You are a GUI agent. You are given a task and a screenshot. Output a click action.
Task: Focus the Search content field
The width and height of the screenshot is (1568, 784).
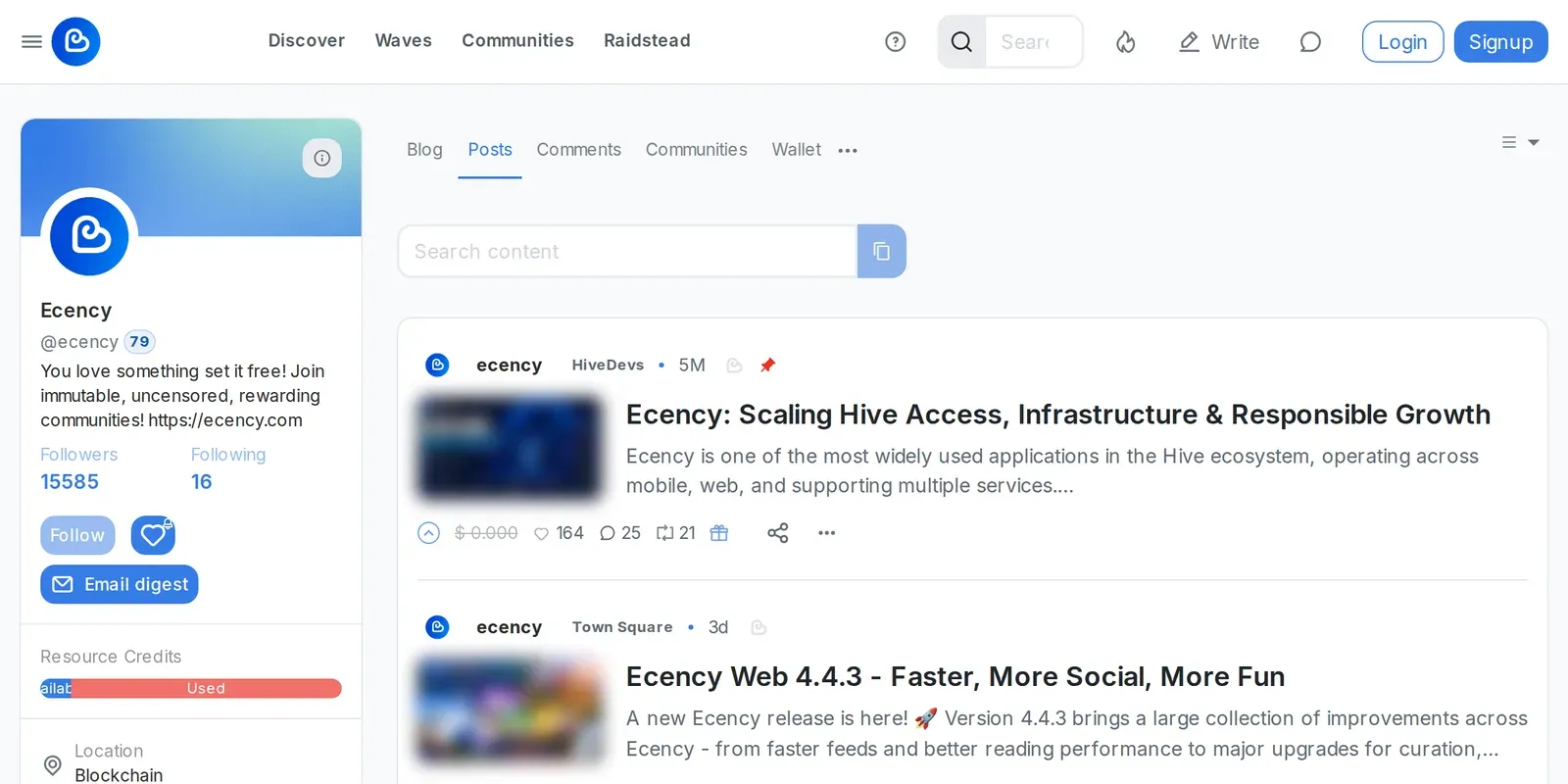[x=627, y=252]
